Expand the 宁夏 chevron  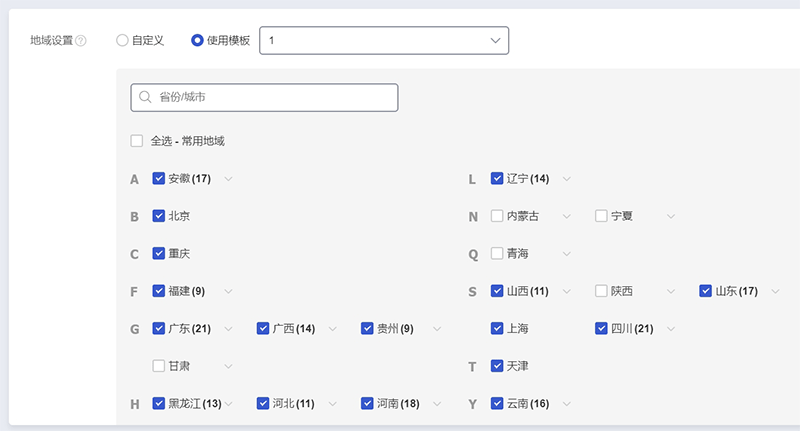click(671, 216)
